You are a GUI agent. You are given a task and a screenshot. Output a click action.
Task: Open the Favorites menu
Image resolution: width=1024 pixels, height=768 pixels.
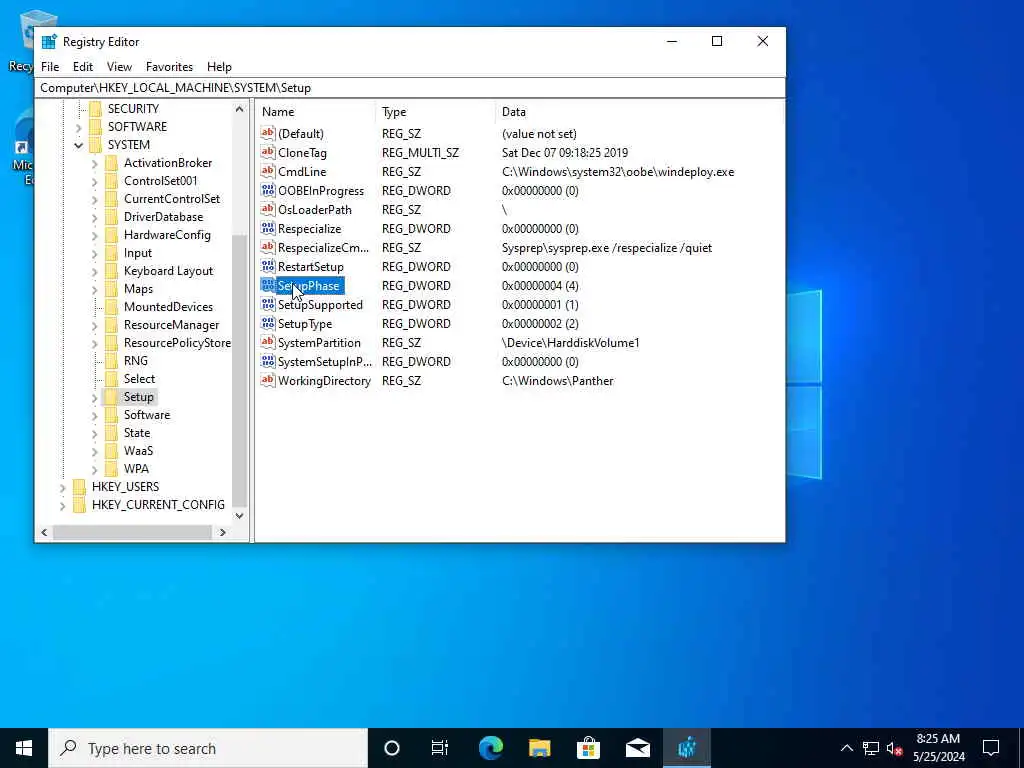(x=169, y=67)
